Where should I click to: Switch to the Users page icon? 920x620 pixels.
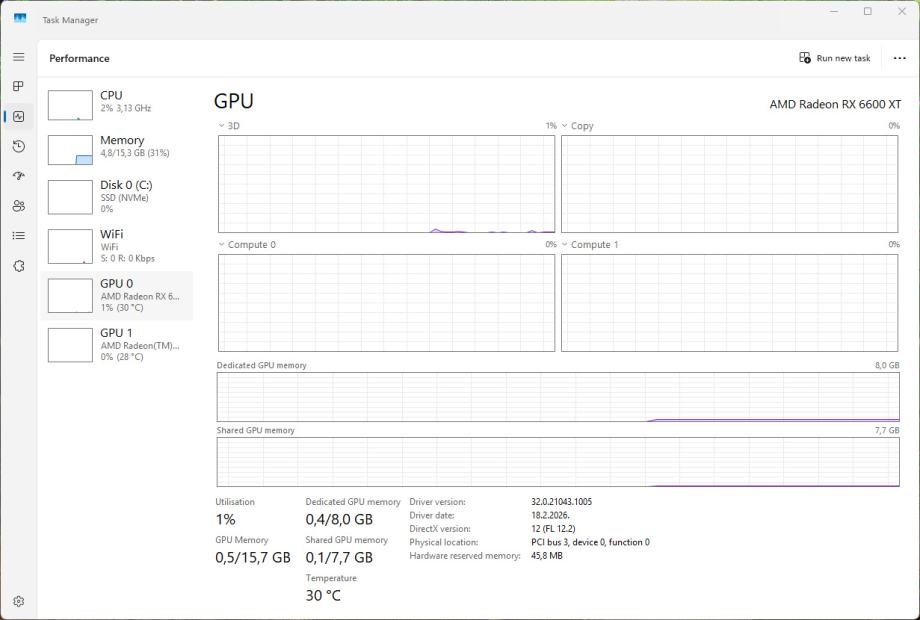tap(18, 206)
